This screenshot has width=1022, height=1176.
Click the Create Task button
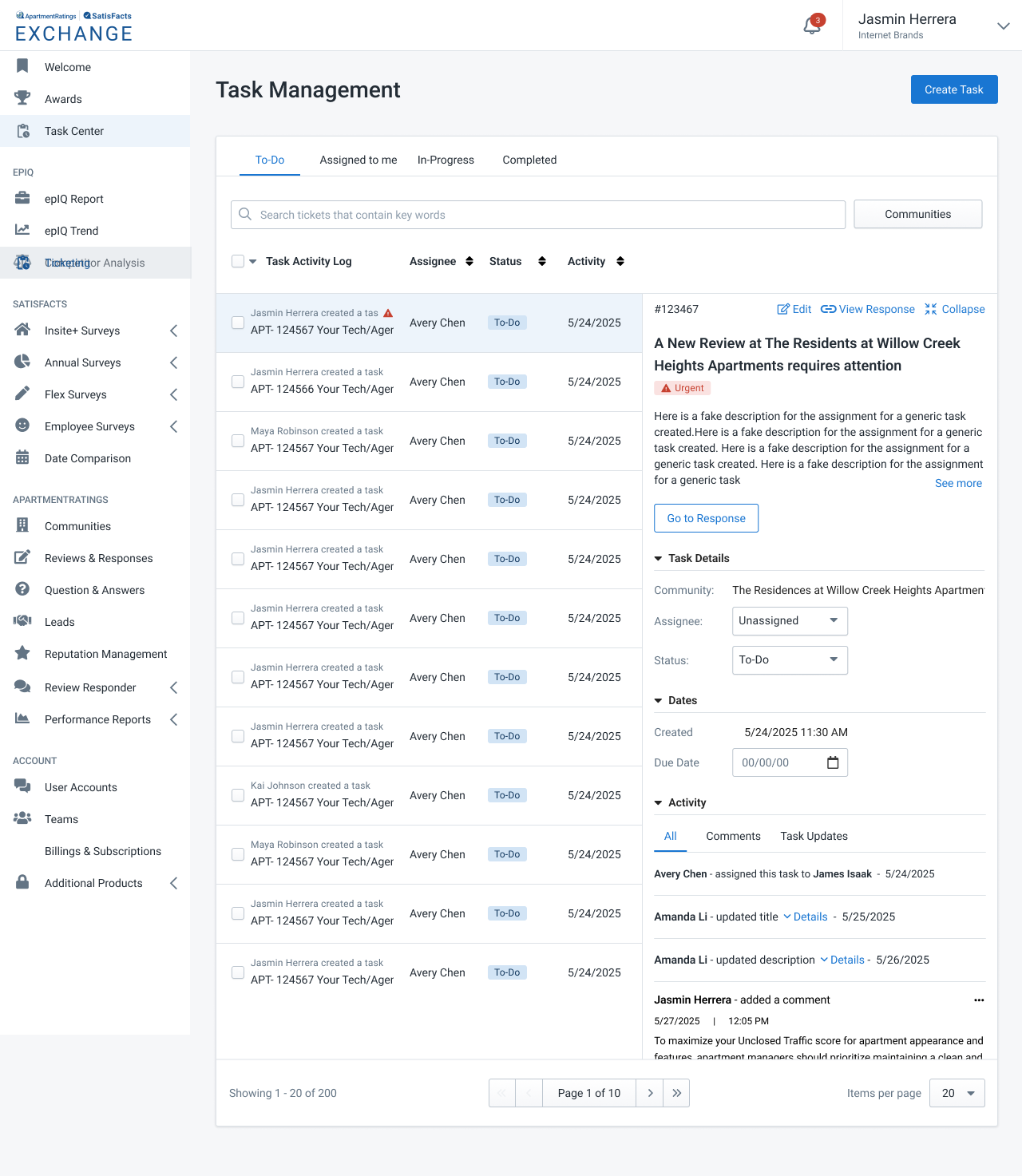953,89
